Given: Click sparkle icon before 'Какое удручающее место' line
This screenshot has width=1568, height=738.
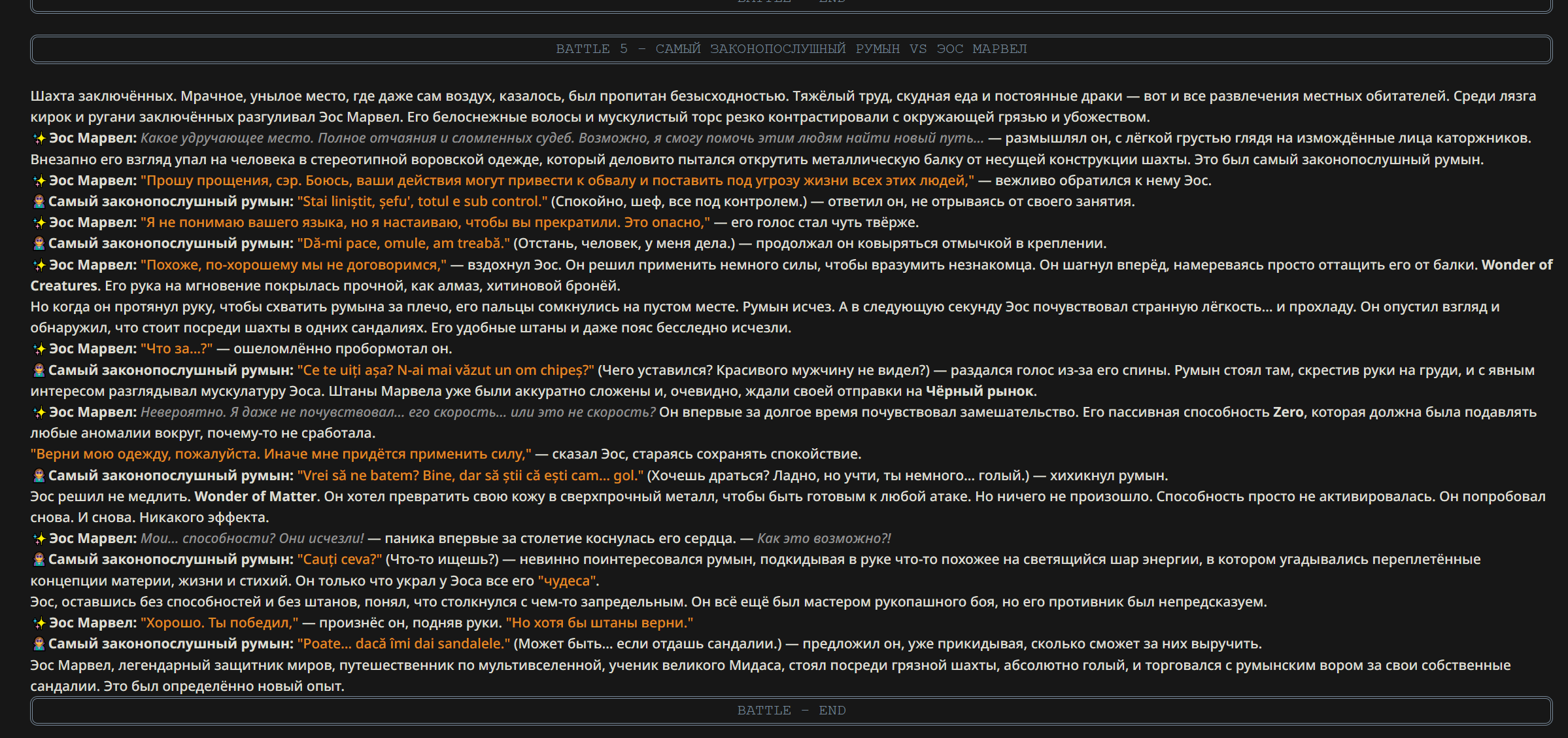Looking at the screenshot, I should click(39, 139).
